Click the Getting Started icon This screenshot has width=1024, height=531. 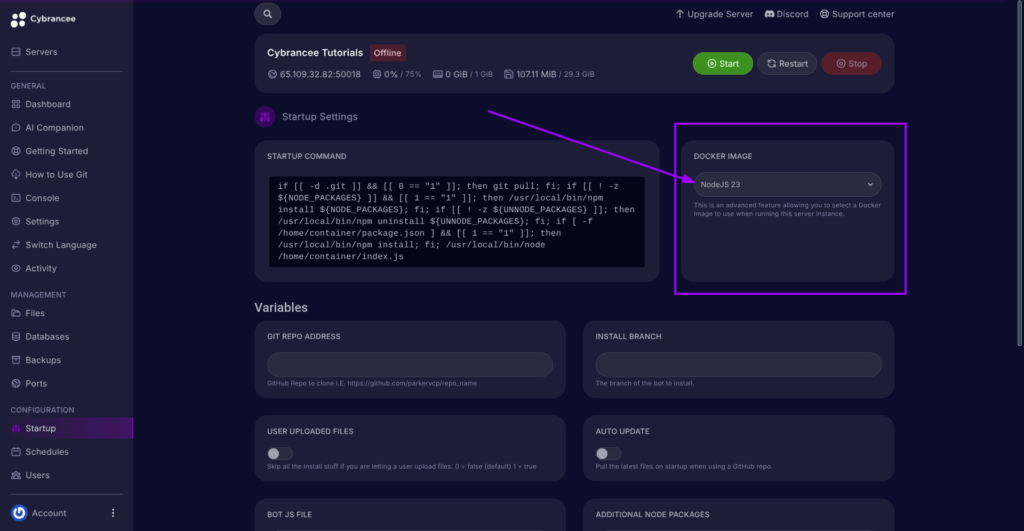click(16, 151)
